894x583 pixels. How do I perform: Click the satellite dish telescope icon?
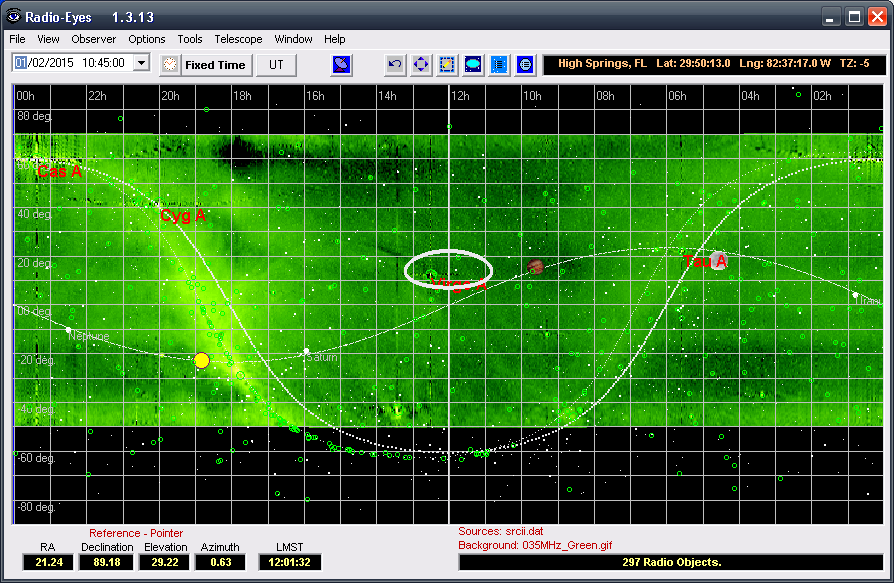pos(342,64)
